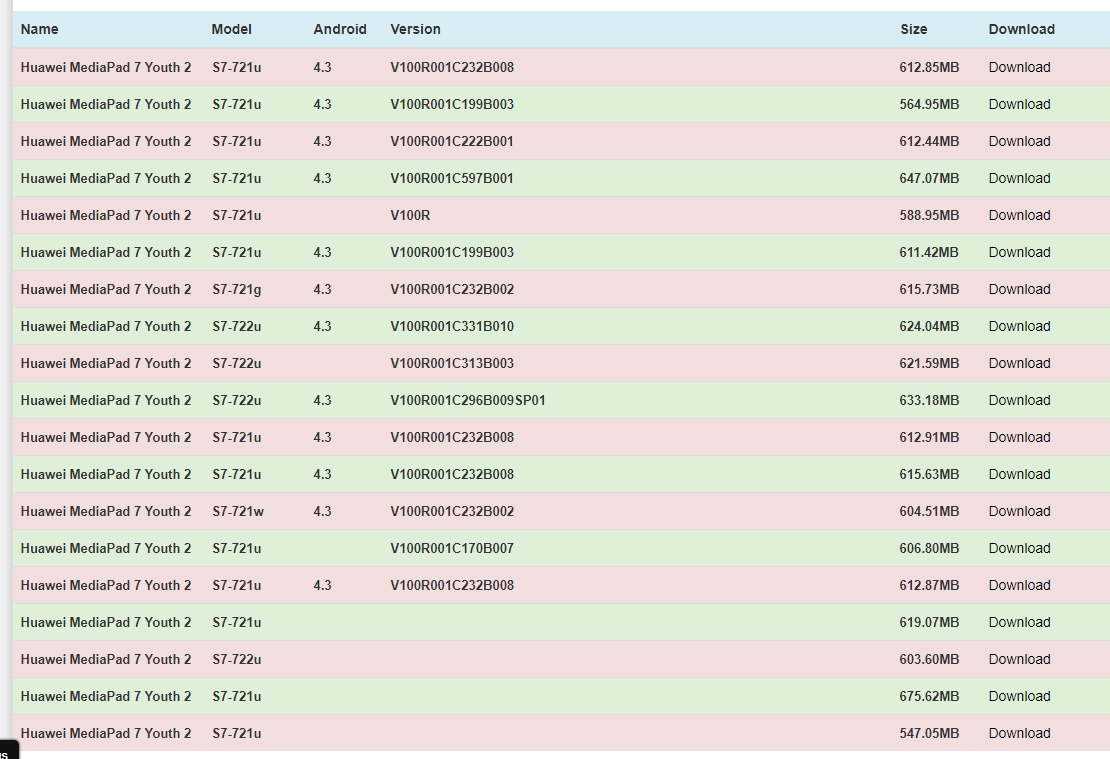Screen dimensions: 1110x759
Task: Click the 619.07MB size value
Action: click(929, 622)
